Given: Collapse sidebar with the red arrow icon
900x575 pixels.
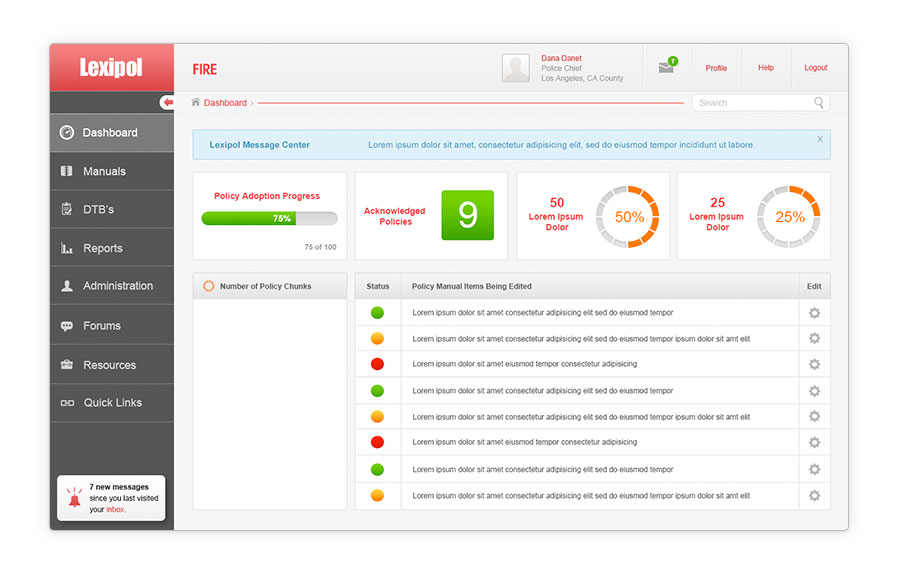Looking at the screenshot, I should 167,103.
